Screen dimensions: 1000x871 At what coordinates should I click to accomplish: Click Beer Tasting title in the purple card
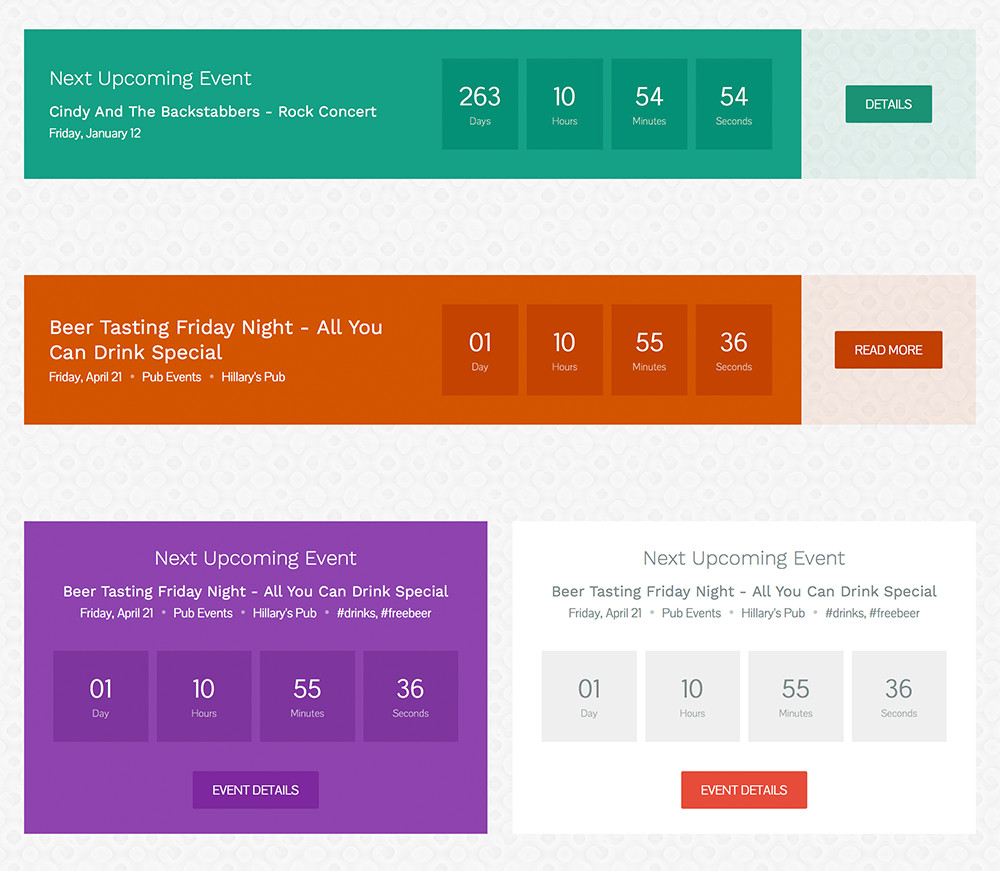[x=256, y=591]
